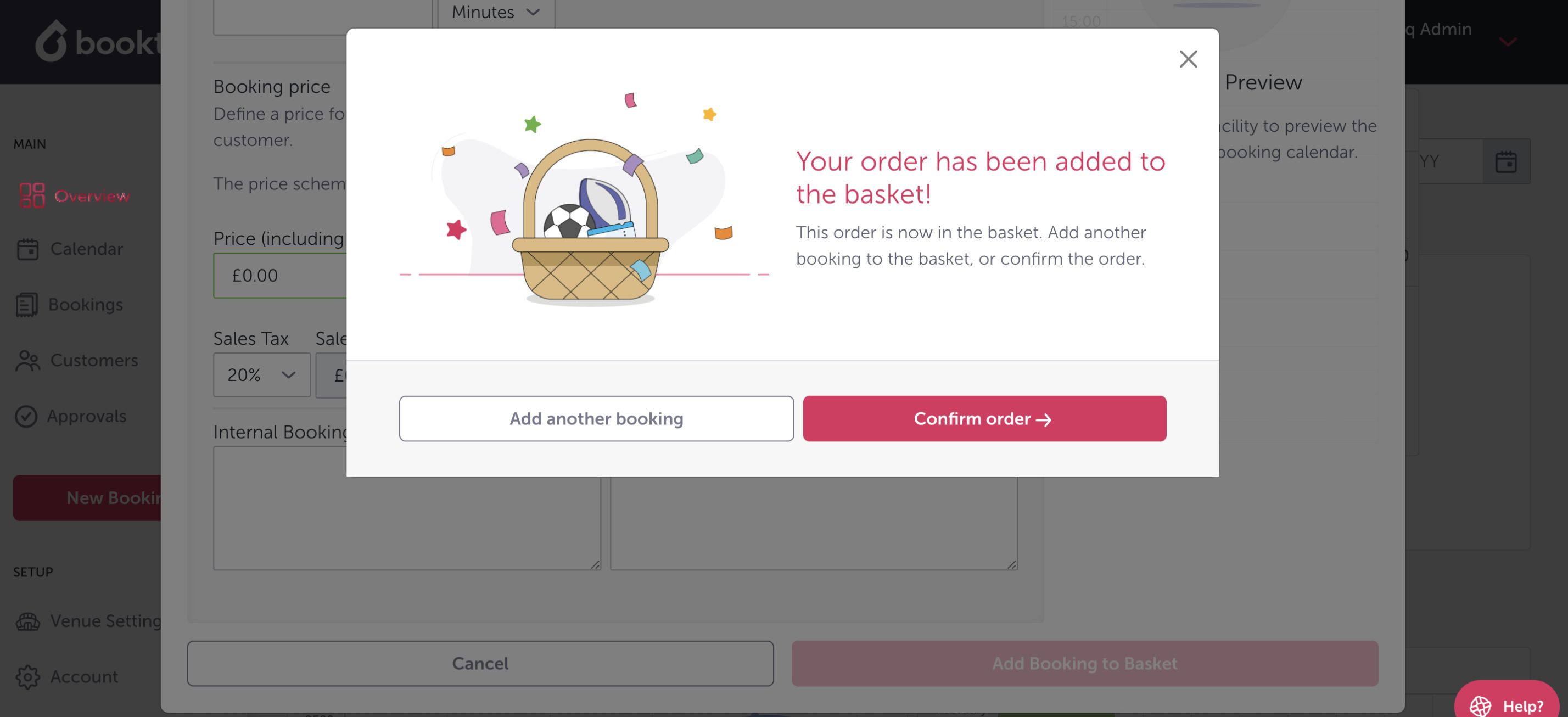Click the price input field
The image size is (1568, 717).
coord(280,276)
